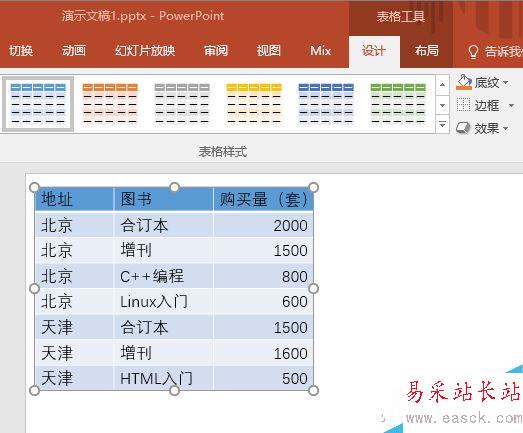Expand the full table styles gallery
The height and width of the screenshot is (433, 523).
pyautogui.click(x=442, y=124)
